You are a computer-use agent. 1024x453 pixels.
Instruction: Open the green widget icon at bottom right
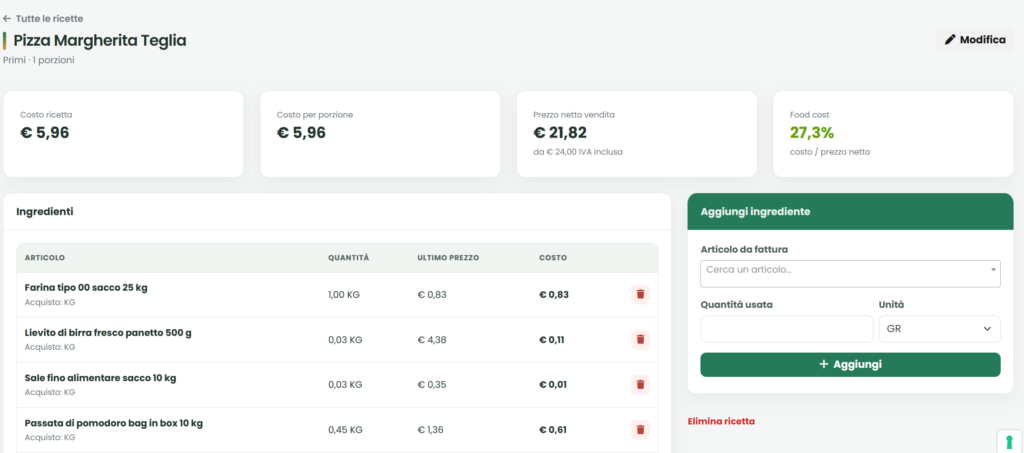(x=1010, y=441)
